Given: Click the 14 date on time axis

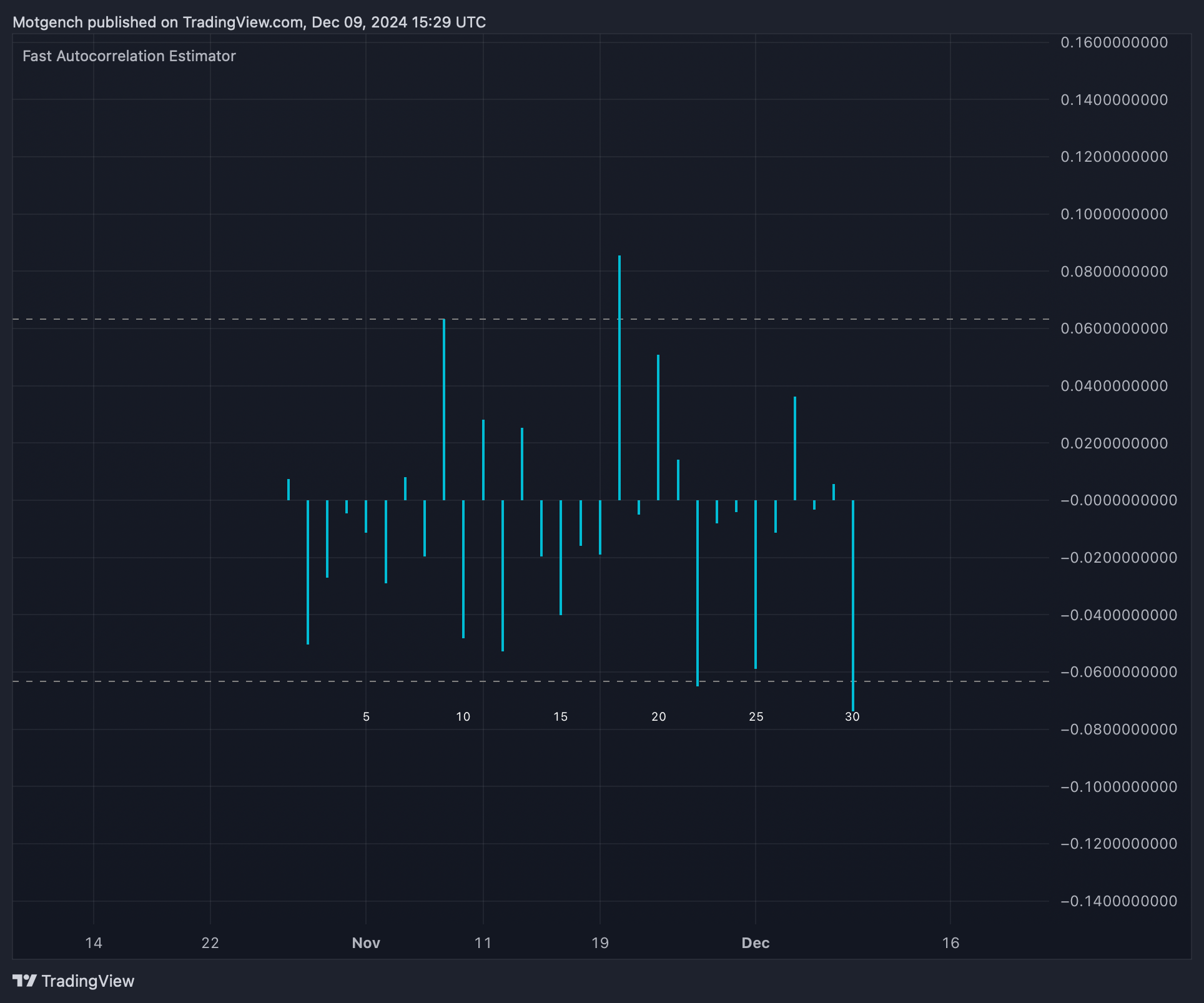Looking at the screenshot, I should point(94,943).
